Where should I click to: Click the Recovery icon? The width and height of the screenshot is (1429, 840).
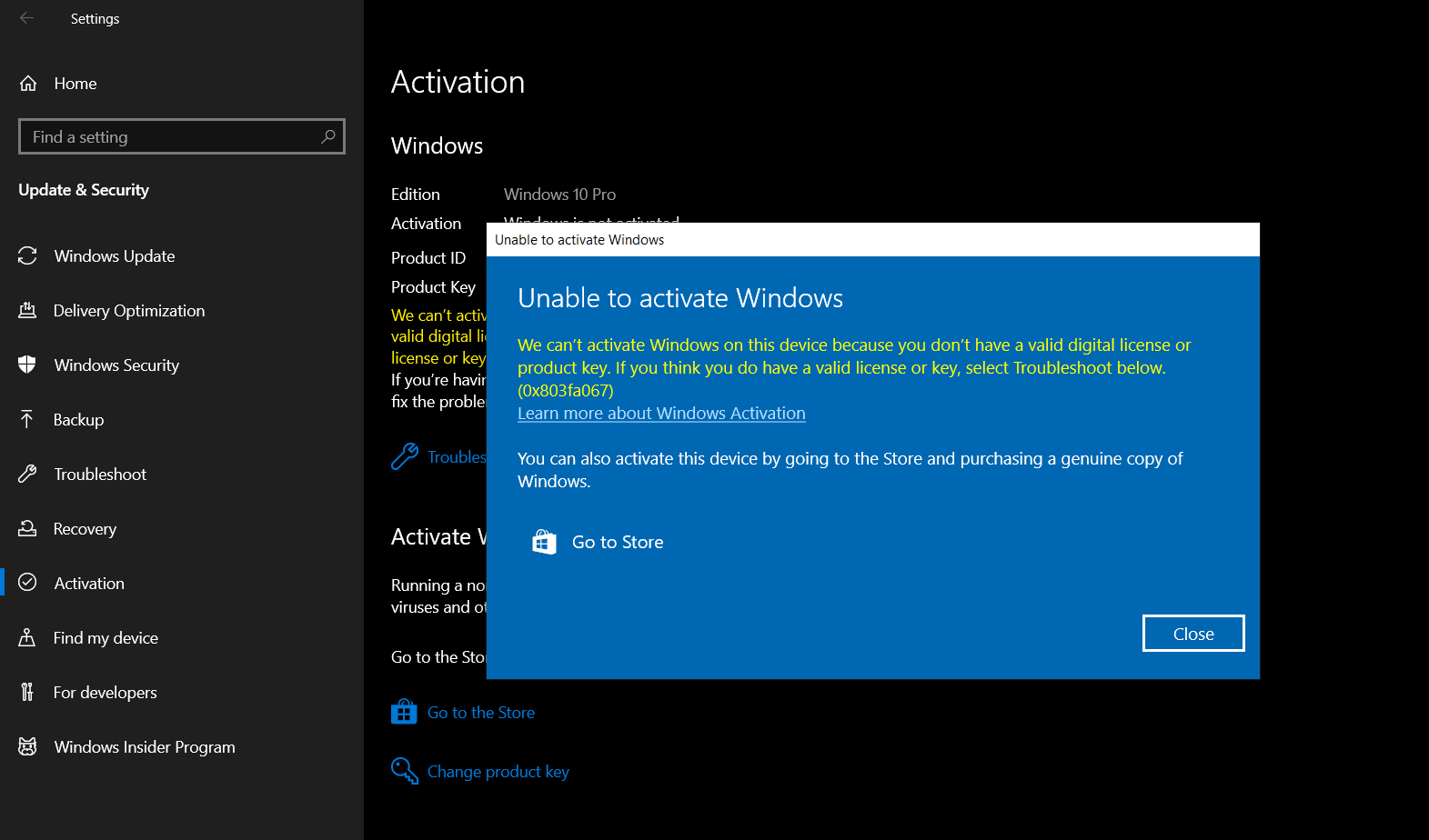(x=27, y=528)
